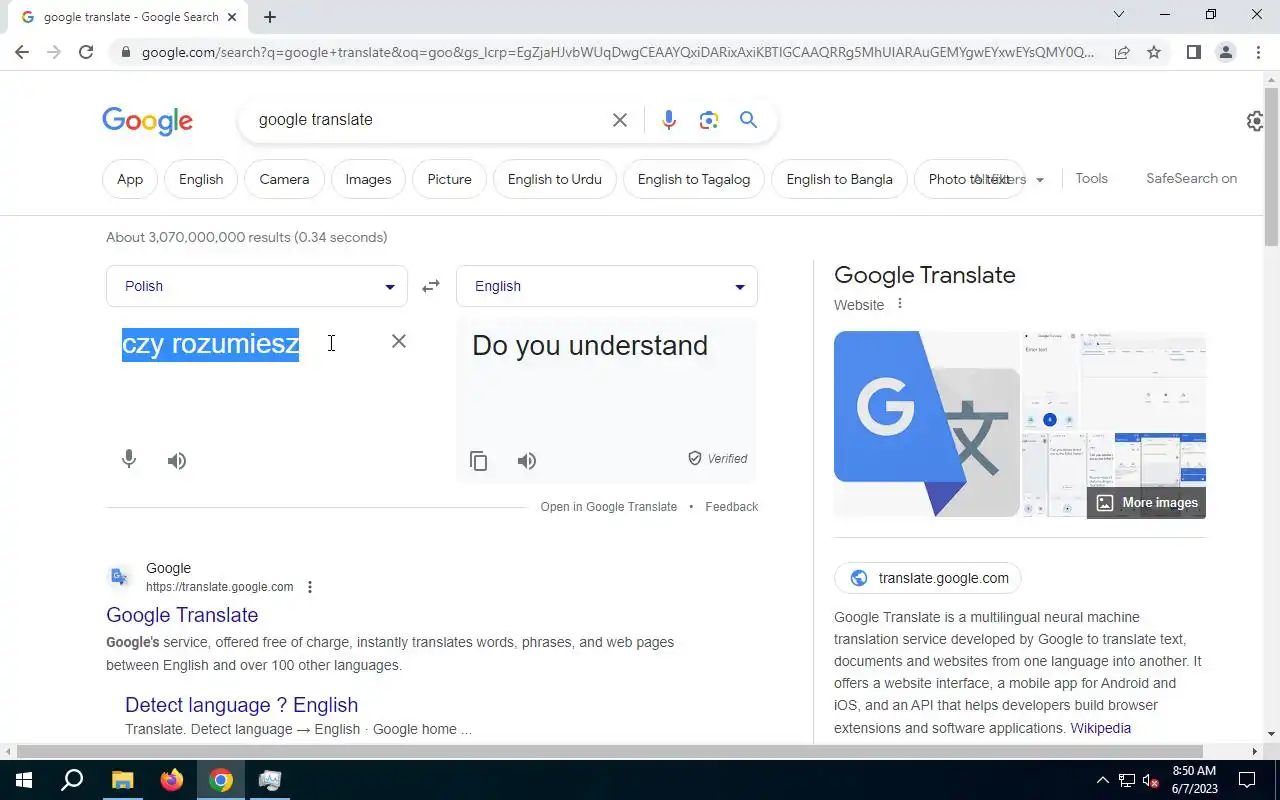Open a new browser tab
This screenshot has height=800, width=1280.
[x=270, y=16]
